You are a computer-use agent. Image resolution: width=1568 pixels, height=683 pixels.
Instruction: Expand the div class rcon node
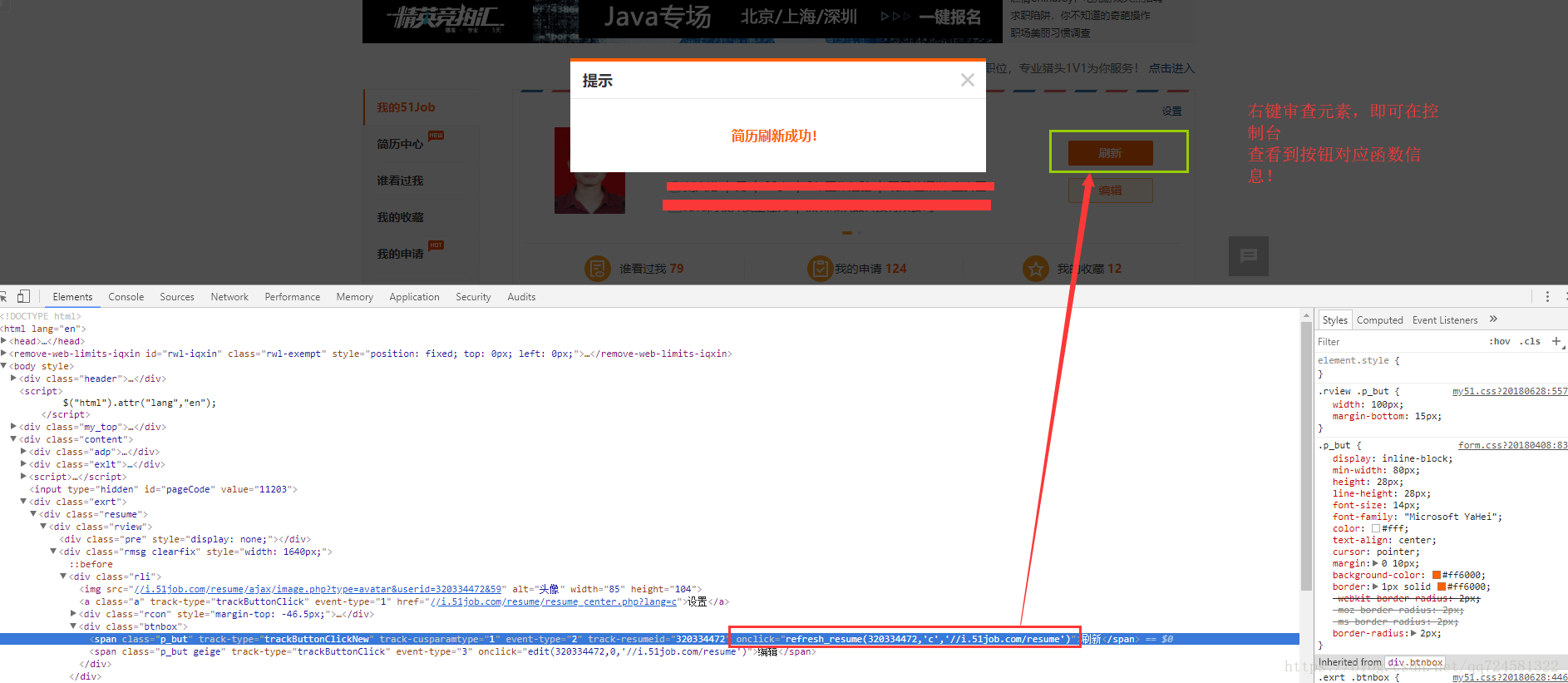(74, 614)
